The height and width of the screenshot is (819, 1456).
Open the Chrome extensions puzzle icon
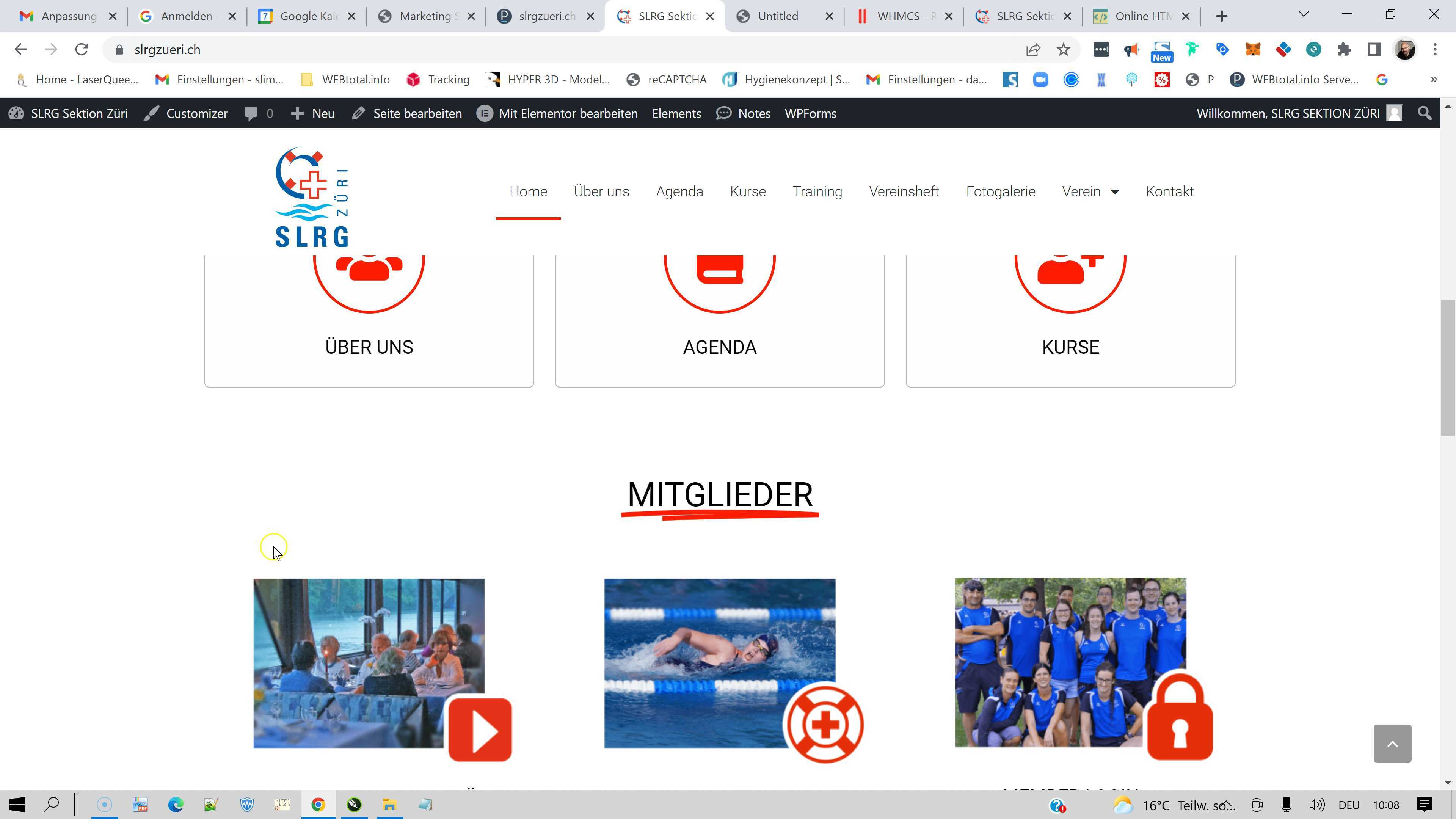point(1345,50)
